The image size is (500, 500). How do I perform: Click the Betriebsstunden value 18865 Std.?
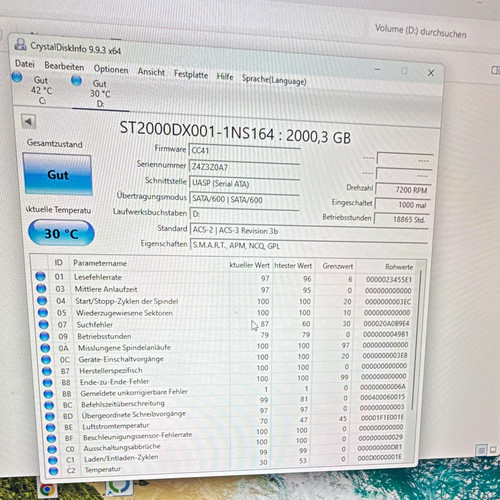point(401,219)
